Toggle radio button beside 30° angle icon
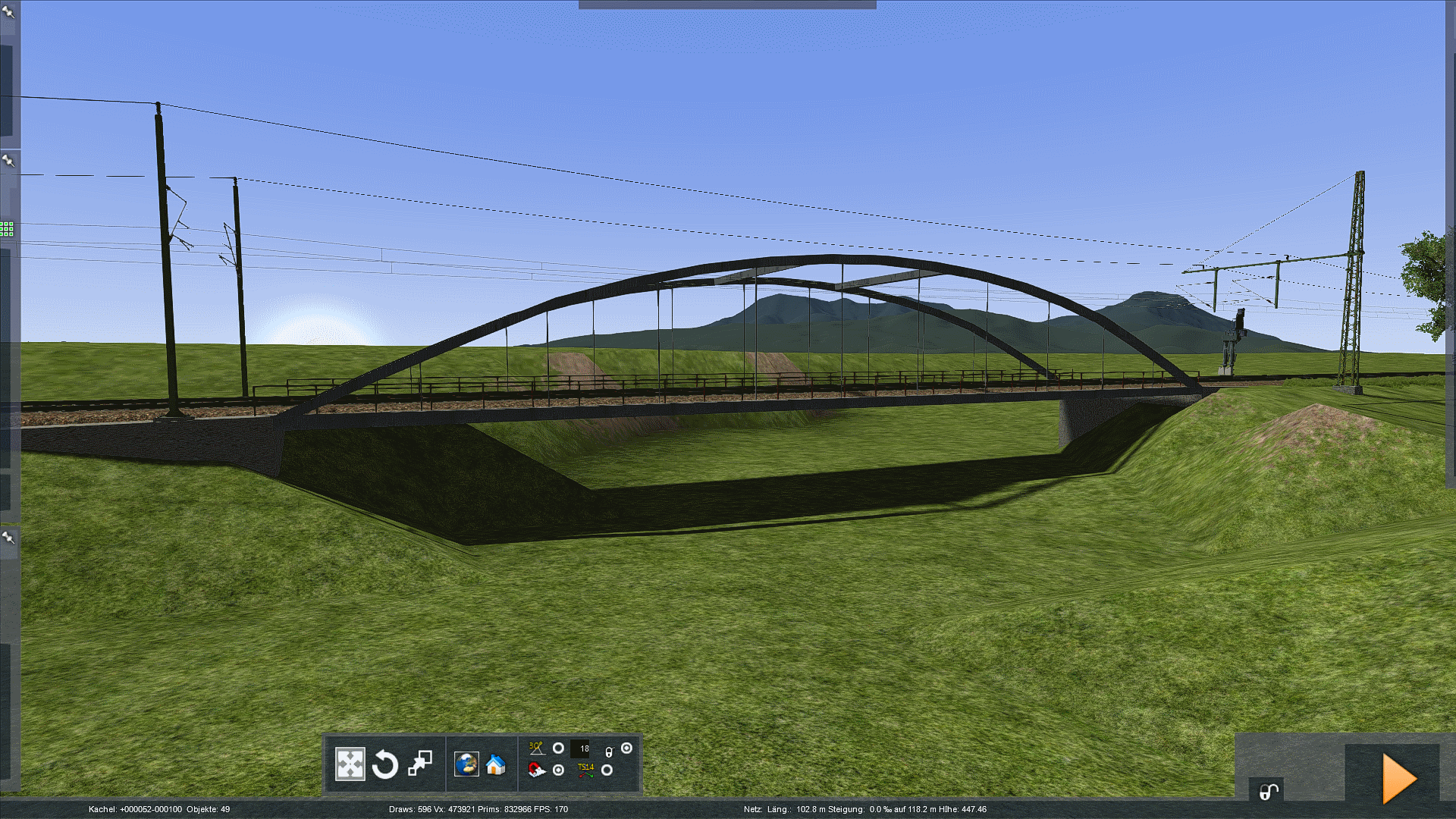The image size is (1456, 819). point(558,748)
